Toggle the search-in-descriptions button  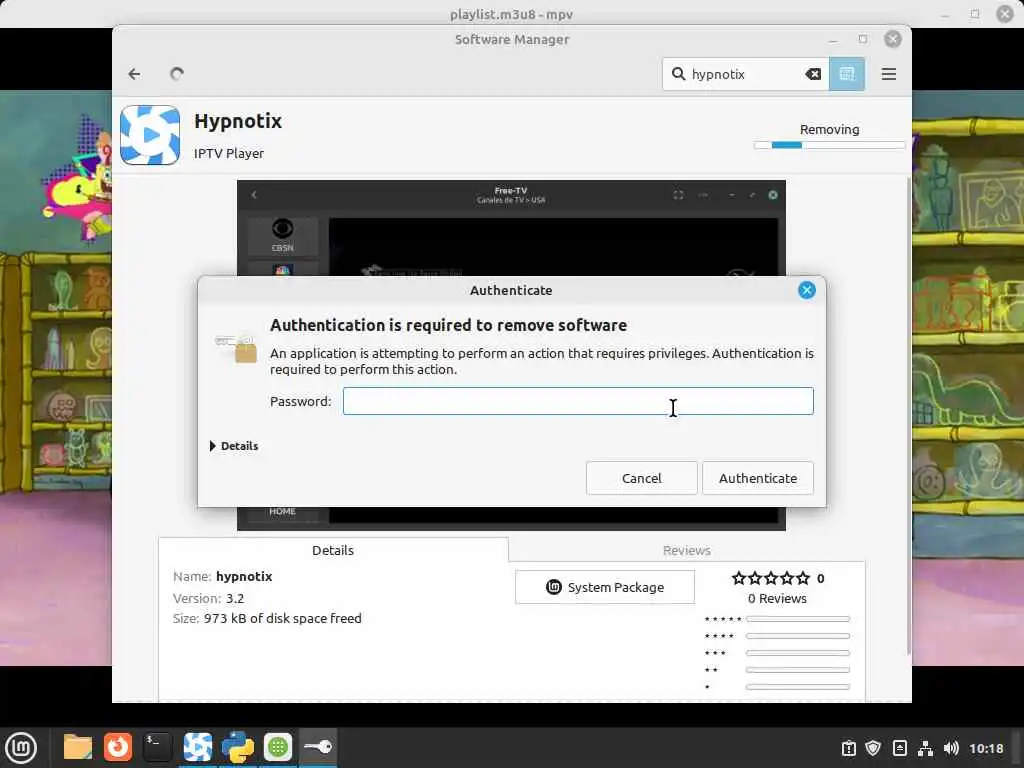(847, 74)
